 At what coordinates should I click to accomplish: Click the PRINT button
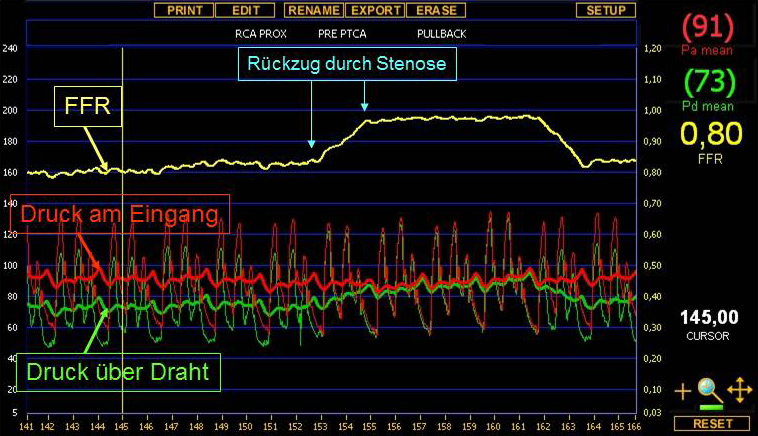(184, 10)
